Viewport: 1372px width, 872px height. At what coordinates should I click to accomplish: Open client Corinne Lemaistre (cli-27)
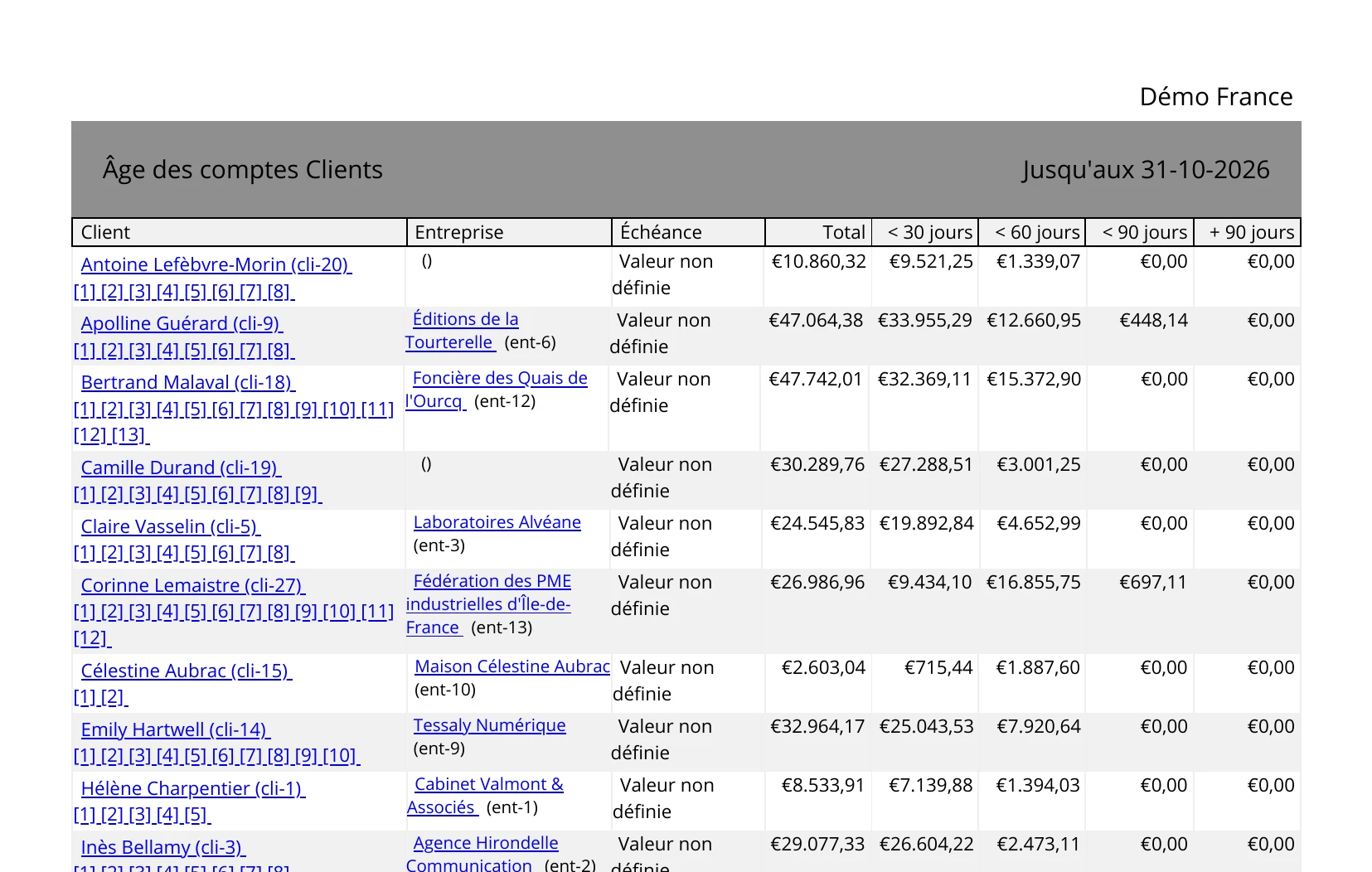click(x=192, y=585)
